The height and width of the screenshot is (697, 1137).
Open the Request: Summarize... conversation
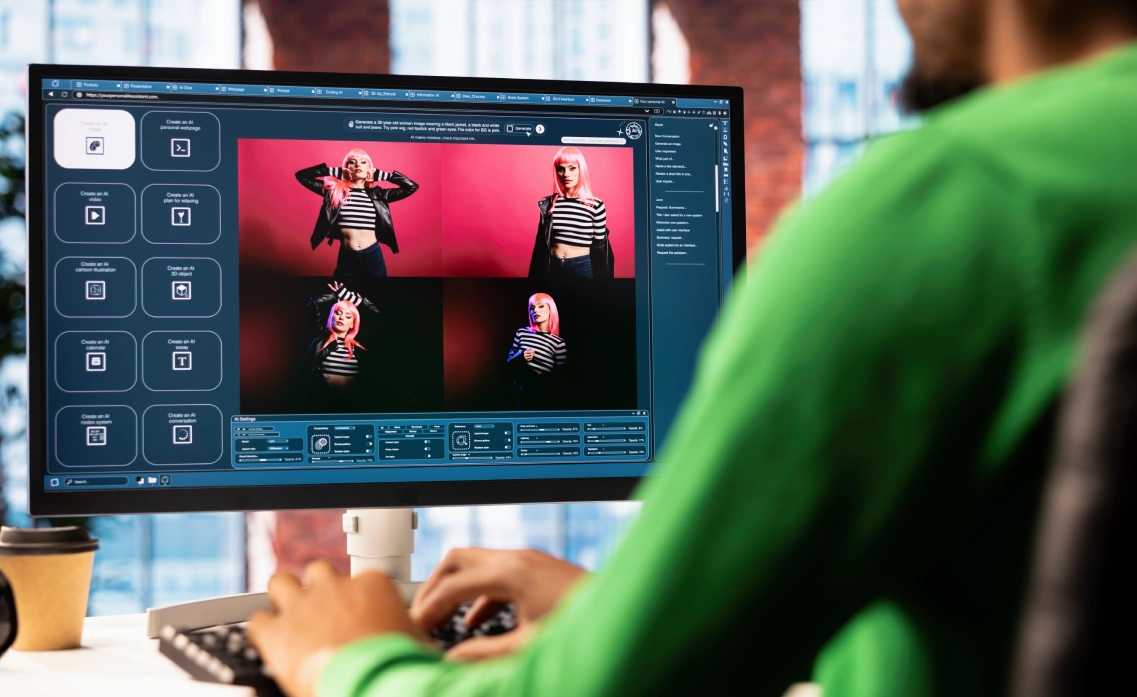tap(671, 207)
